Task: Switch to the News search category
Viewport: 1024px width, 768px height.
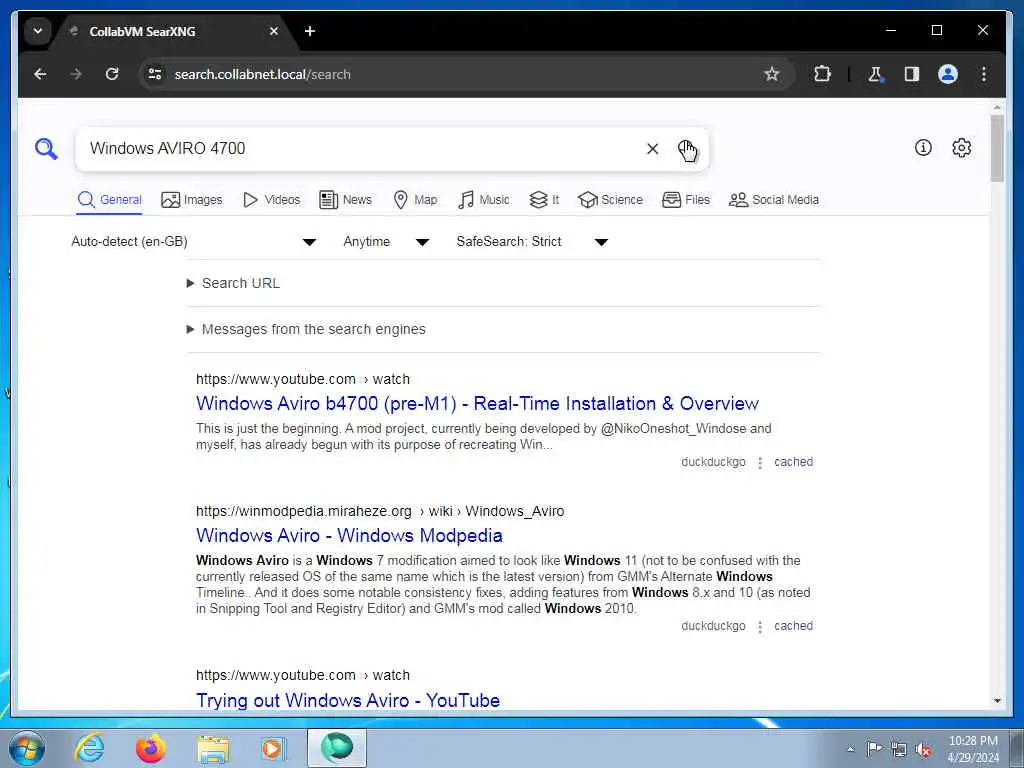Action: 345,200
